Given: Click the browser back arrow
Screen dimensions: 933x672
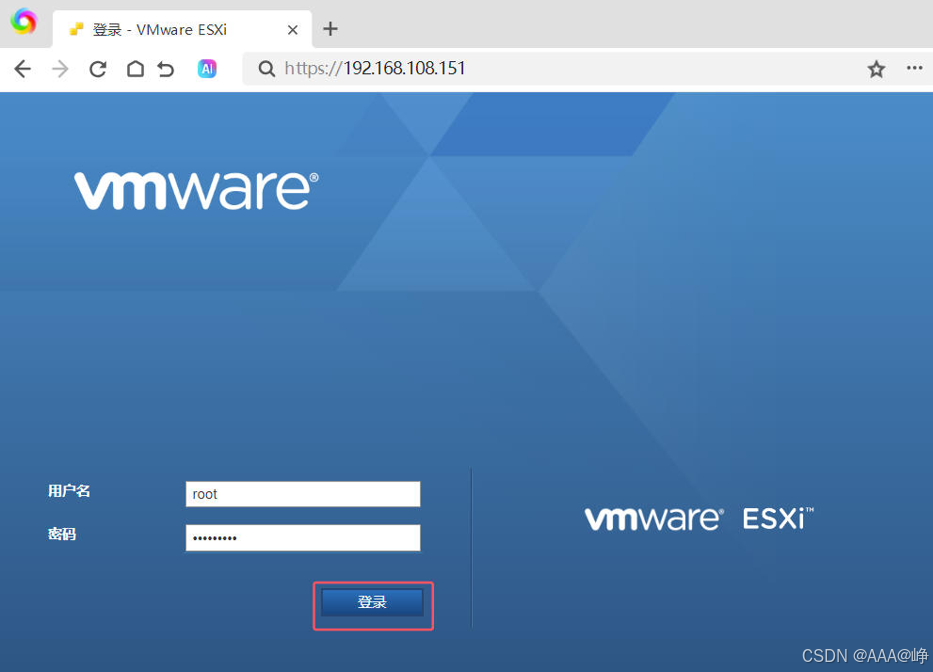Looking at the screenshot, I should click(x=23, y=69).
